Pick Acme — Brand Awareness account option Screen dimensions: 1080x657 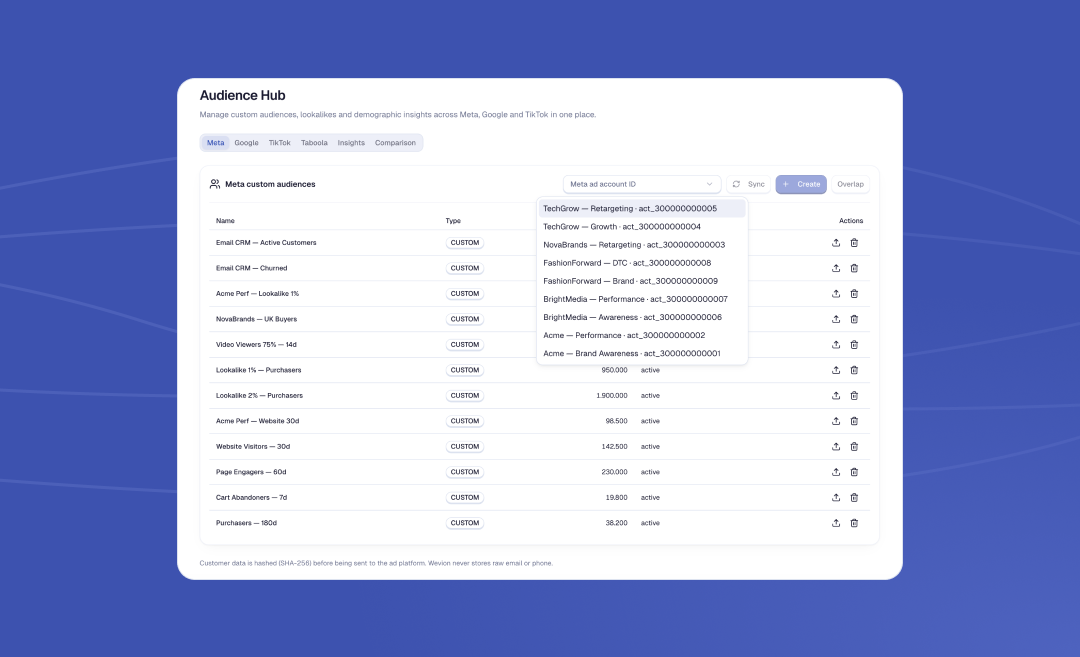[642, 353]
